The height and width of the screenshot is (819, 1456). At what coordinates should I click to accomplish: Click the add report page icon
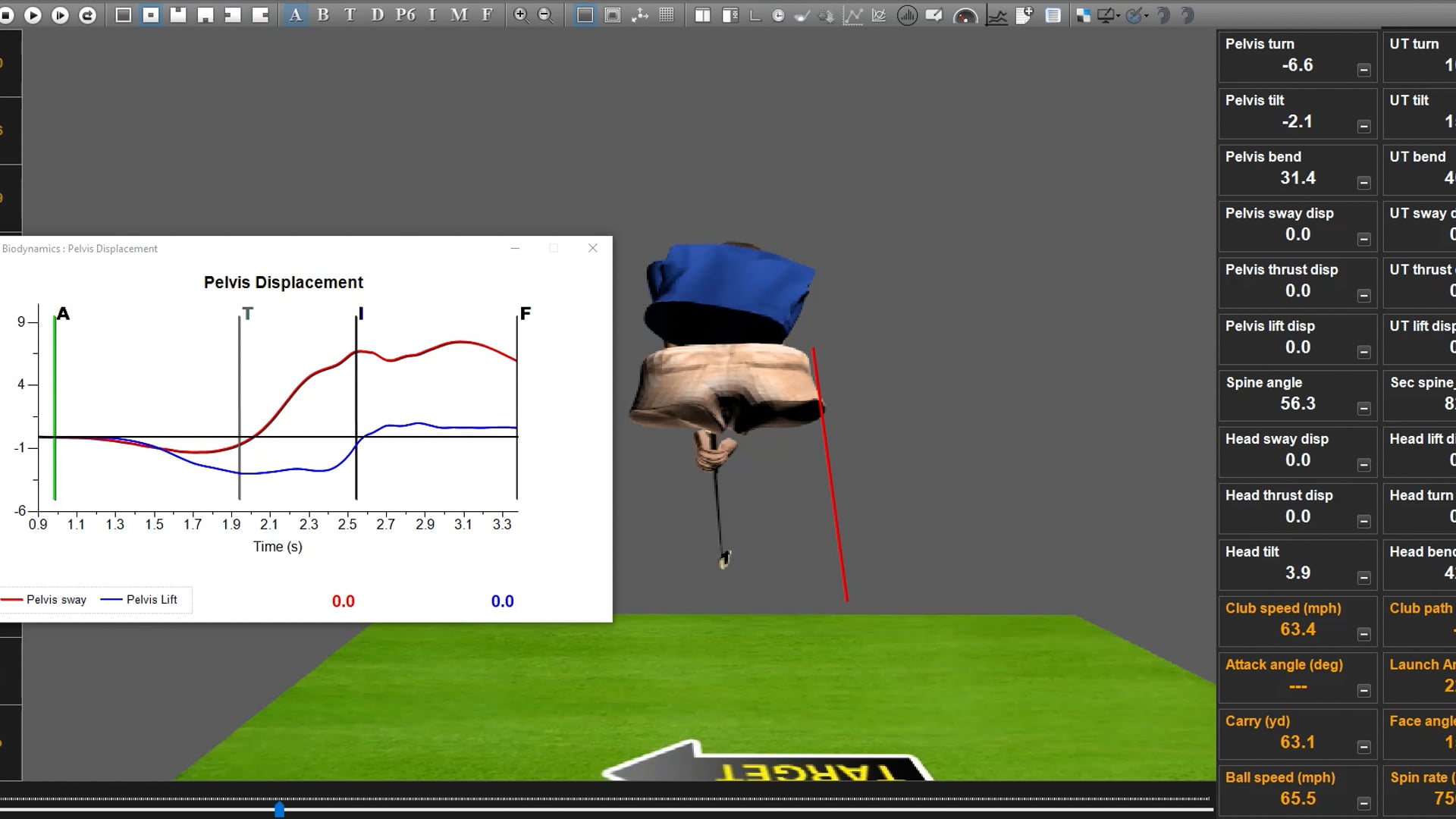(x=1025, y=14)
